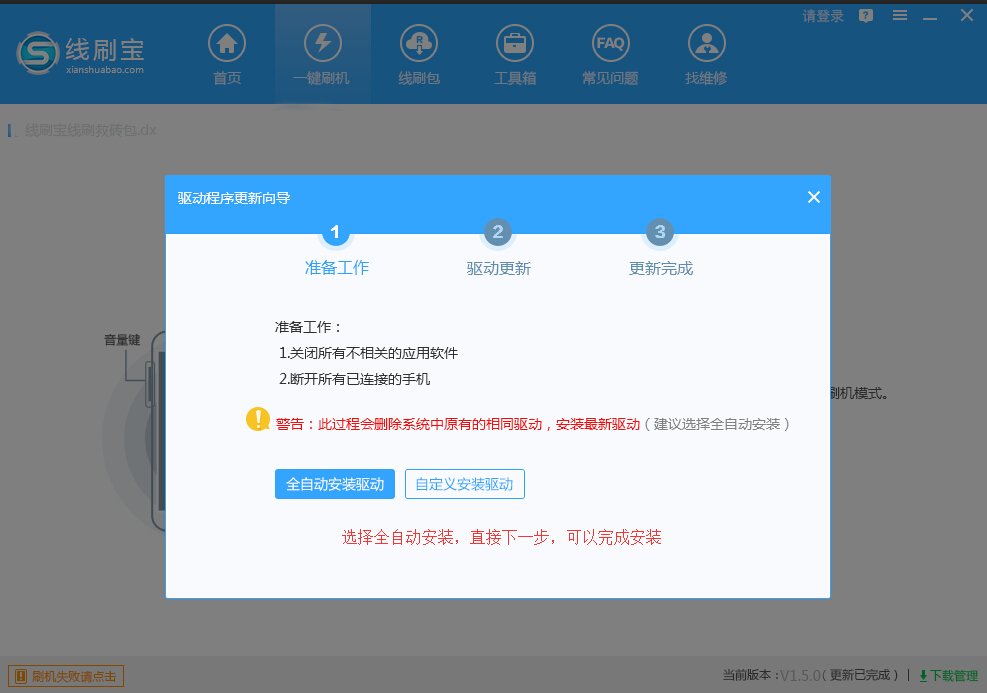Click the yellow warning exclamation icon
987x693 pixels.
[257, 421]
